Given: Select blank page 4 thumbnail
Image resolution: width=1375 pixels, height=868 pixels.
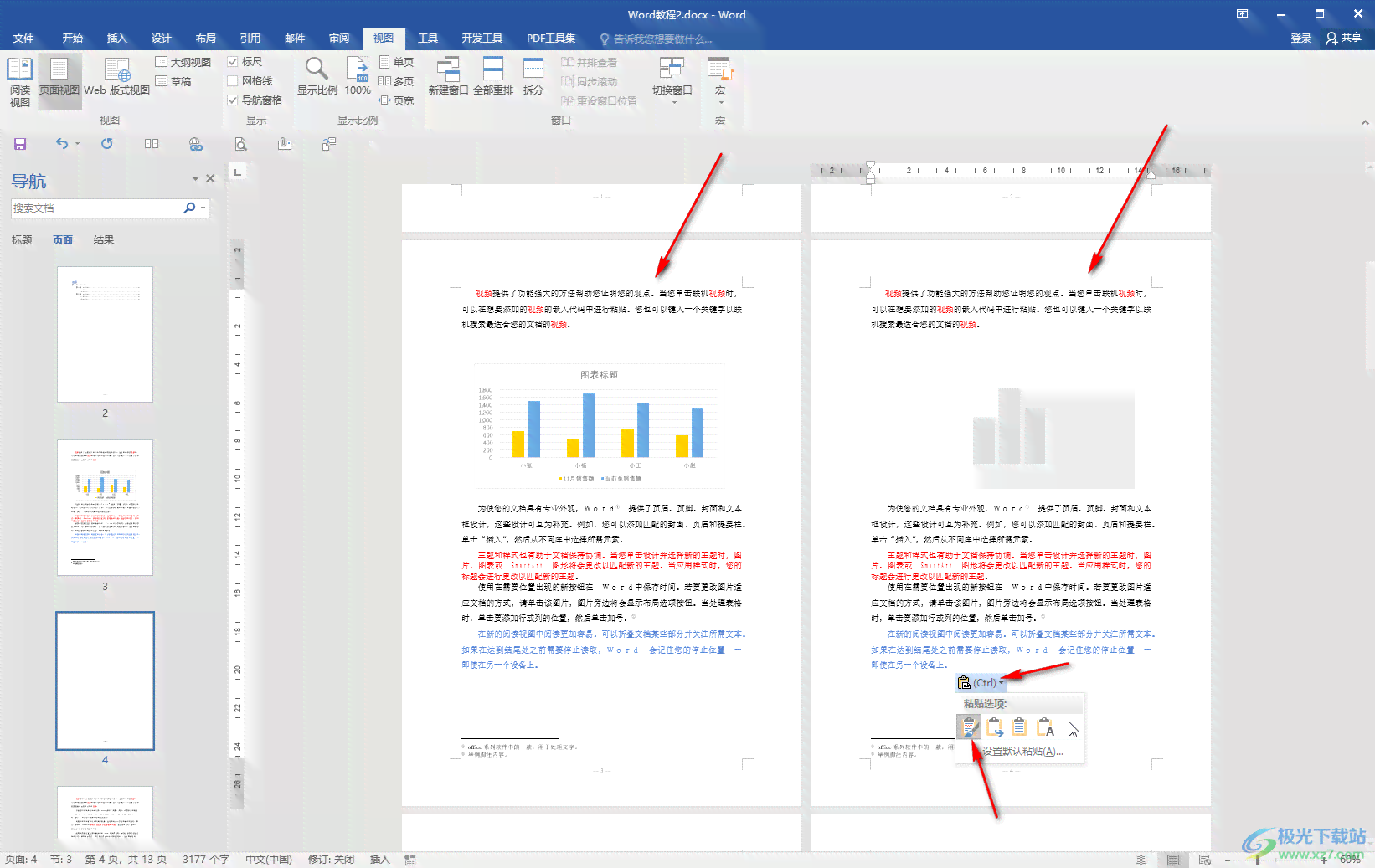Looking at the screenshot, I should click(105, 681).
